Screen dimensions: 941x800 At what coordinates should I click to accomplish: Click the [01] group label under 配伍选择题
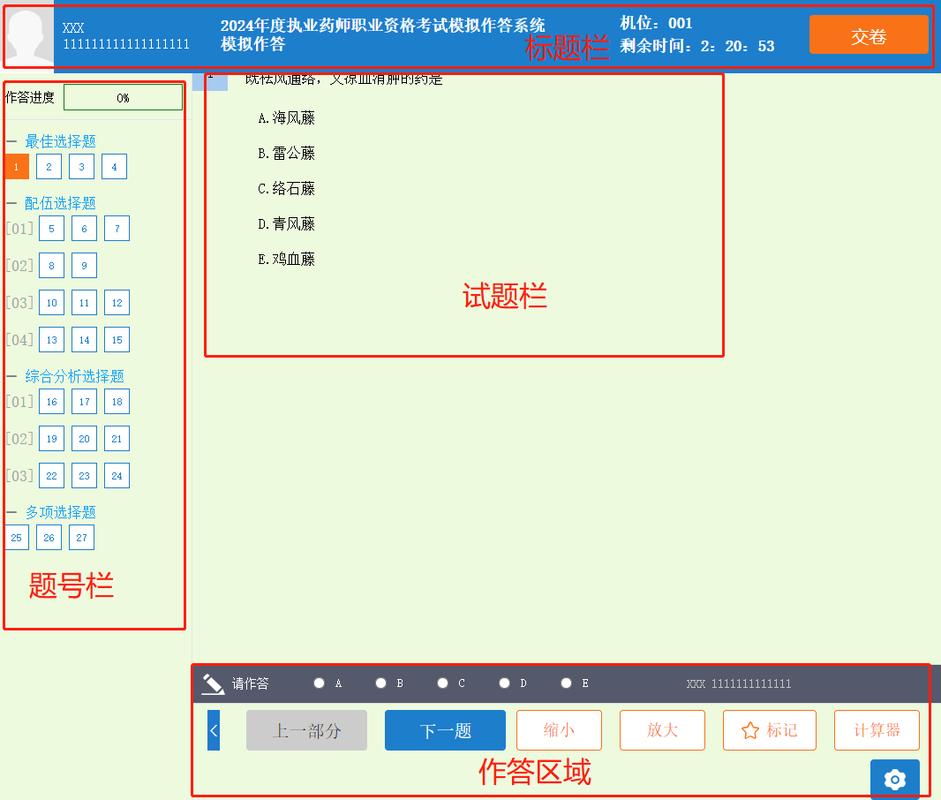point(19,229)
